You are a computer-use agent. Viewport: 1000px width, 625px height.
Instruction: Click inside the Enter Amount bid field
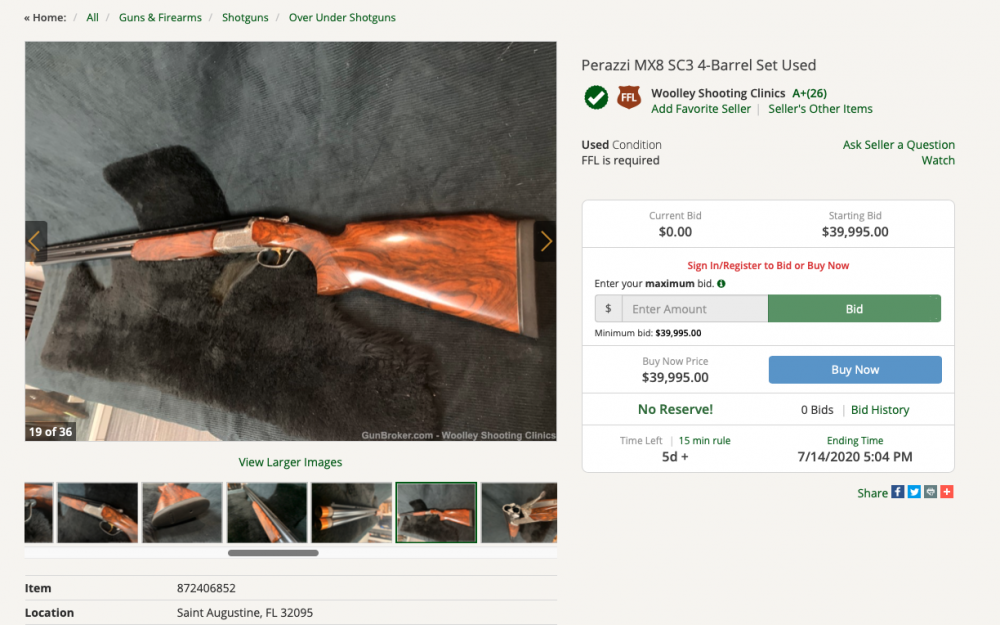pos(694,309)
